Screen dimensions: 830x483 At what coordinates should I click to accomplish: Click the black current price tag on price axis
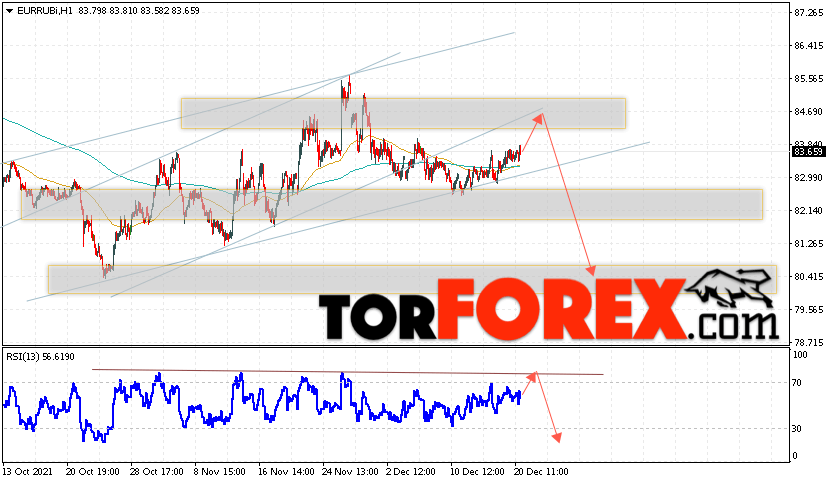[x=808, y=152]
